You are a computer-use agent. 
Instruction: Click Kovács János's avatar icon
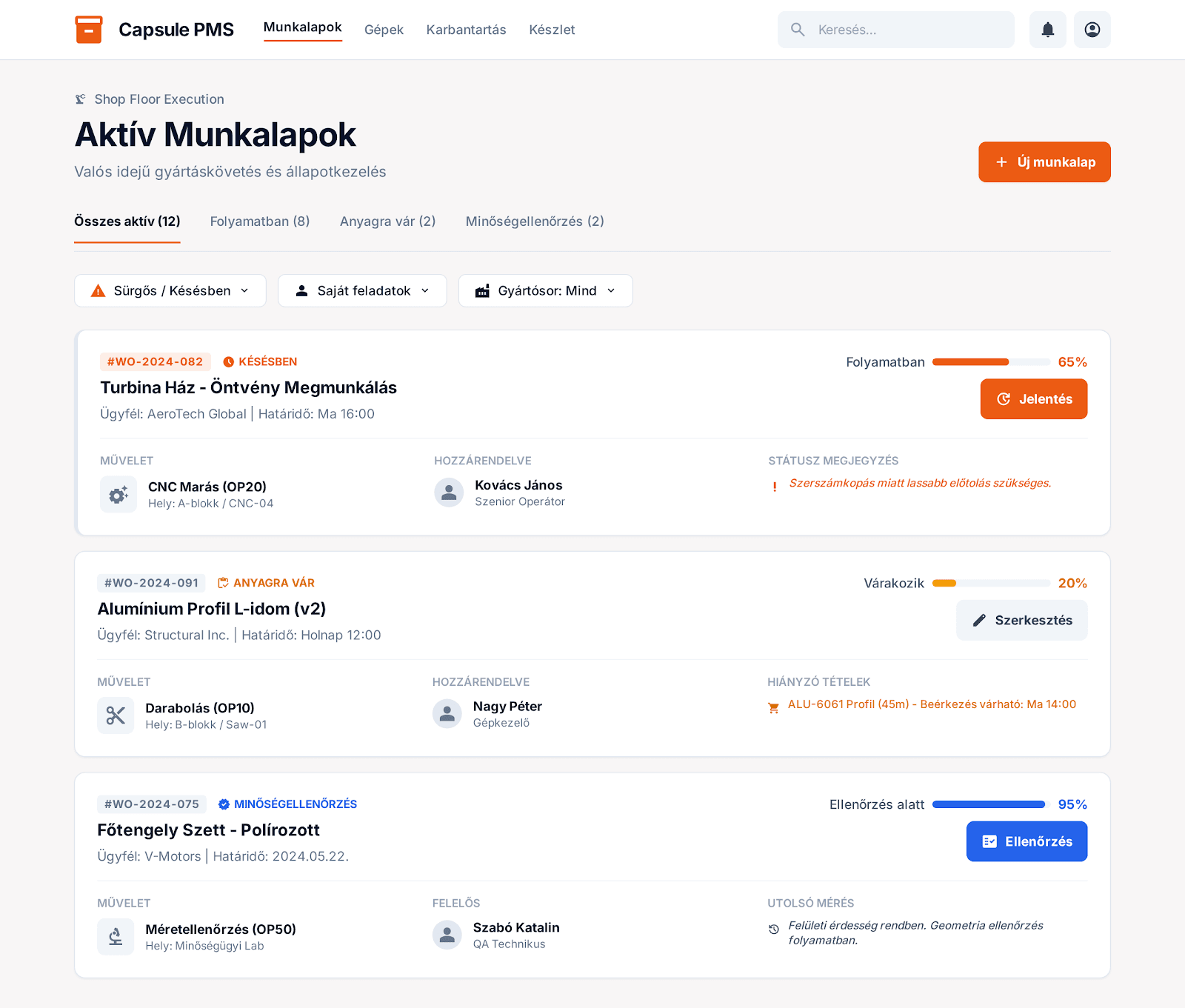point(449,493)
